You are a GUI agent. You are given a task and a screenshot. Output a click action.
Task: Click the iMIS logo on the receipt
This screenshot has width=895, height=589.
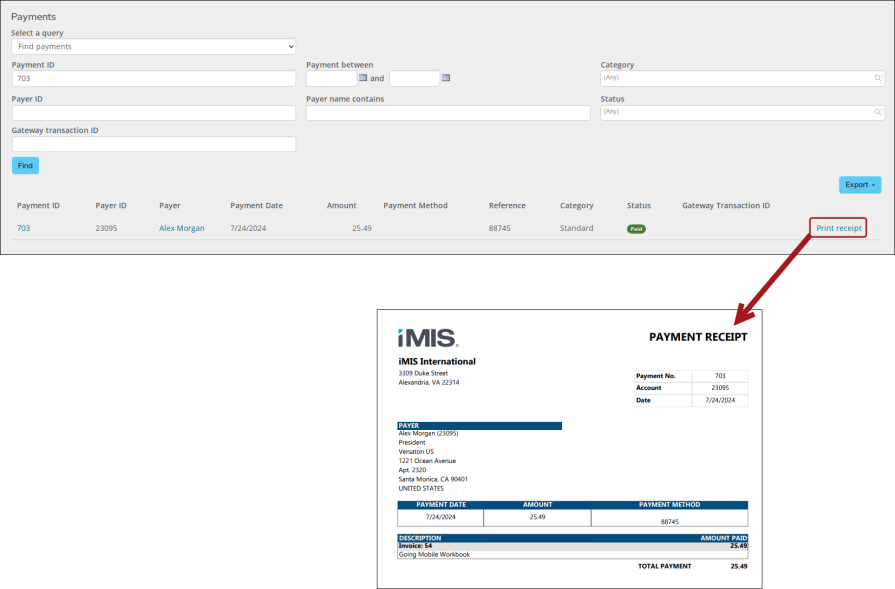pos(428,338)
